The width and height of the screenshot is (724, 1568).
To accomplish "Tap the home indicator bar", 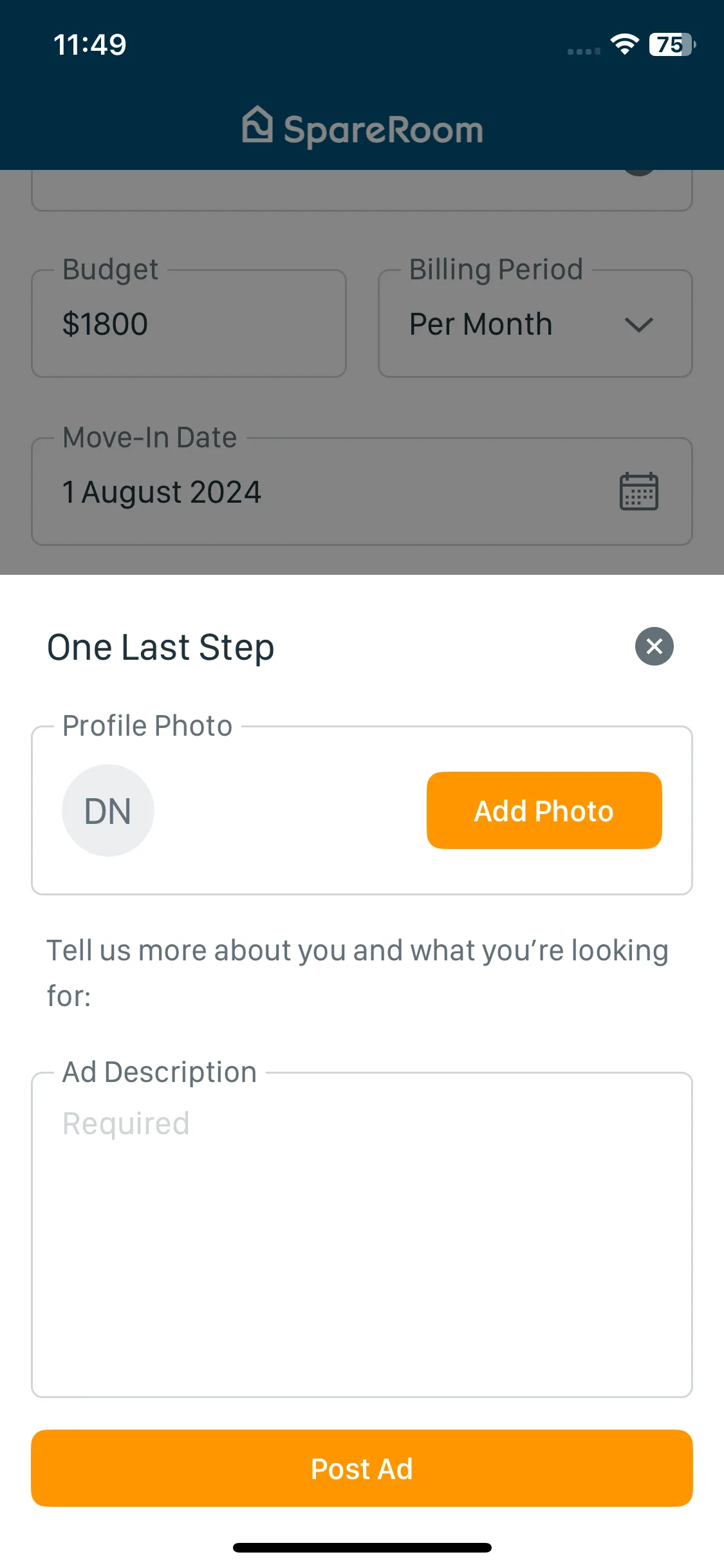I will [x=362, y=1547].
